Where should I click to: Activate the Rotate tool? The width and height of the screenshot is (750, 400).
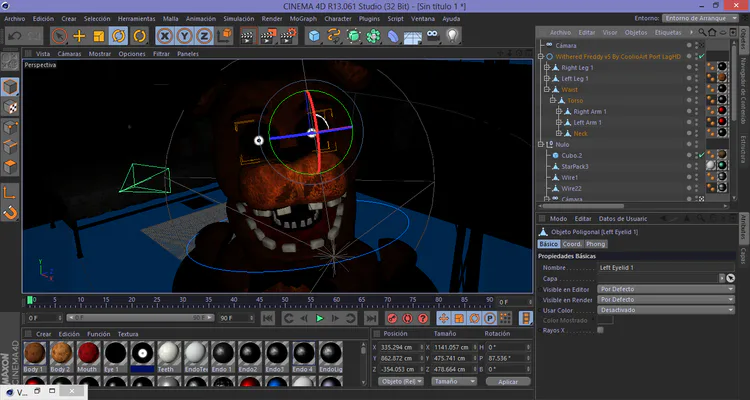[x=119, y=36]
